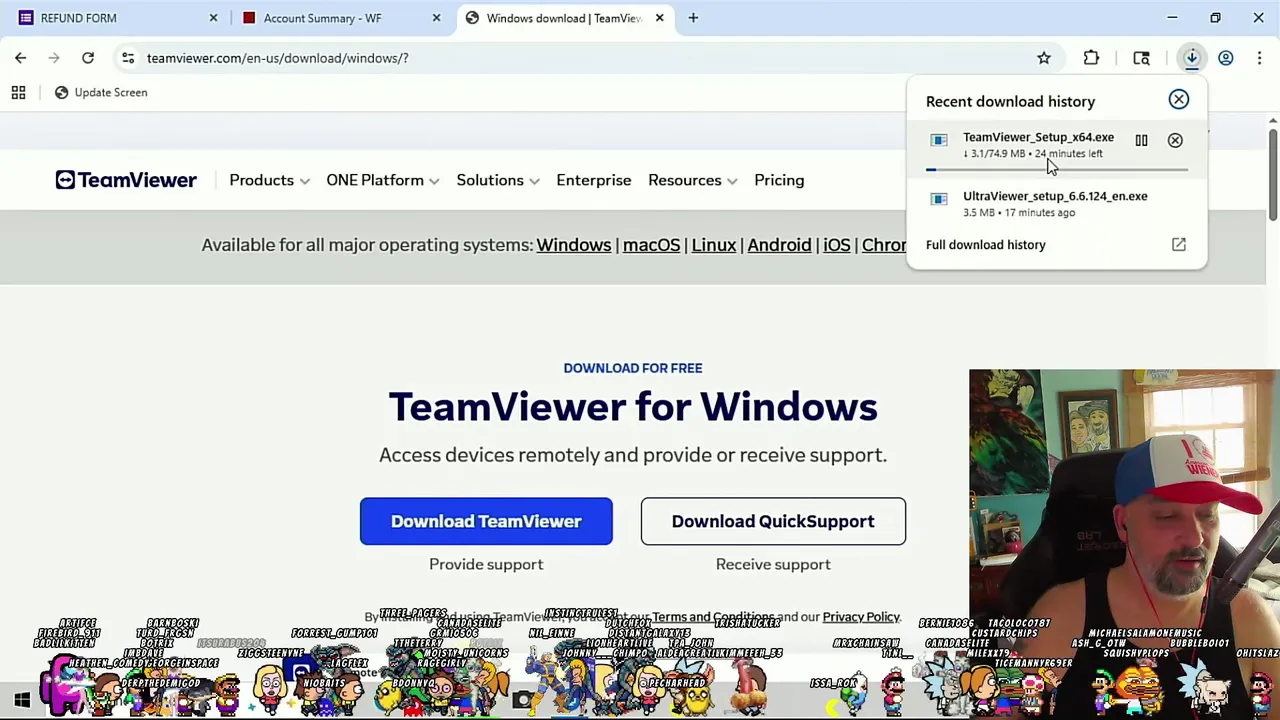Open the new tab plus button

[x=693, y=18]
